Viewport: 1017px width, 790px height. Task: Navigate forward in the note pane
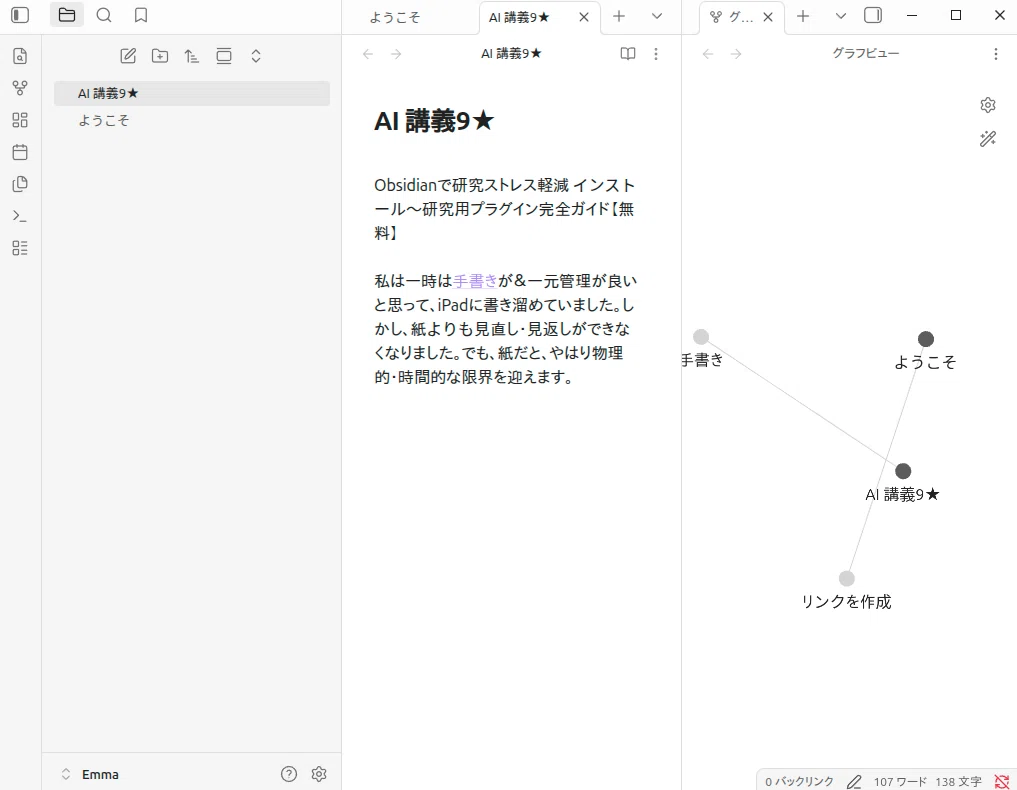coord(396,54)
